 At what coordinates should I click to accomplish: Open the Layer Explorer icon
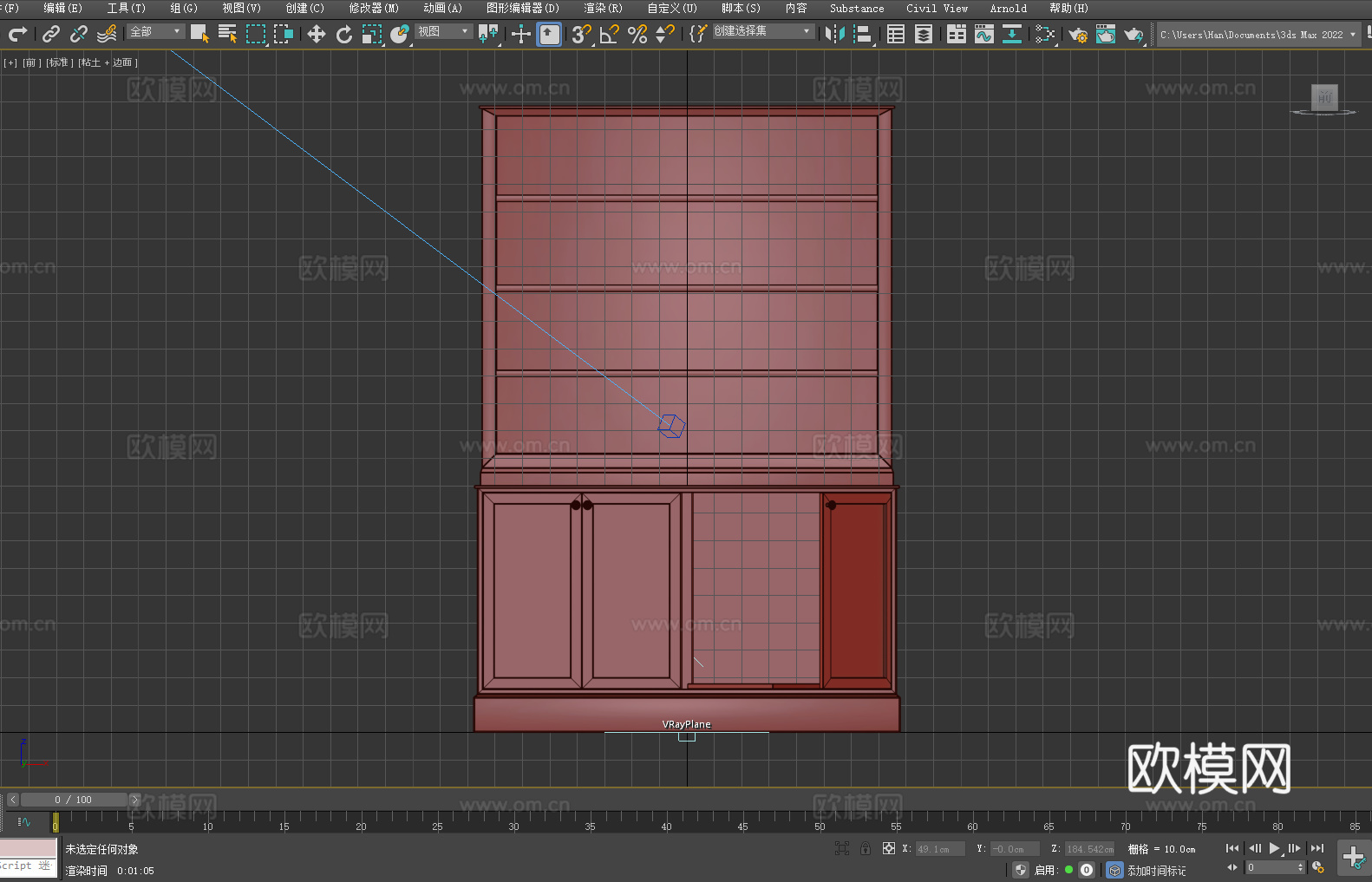click(x=924, y=34)
